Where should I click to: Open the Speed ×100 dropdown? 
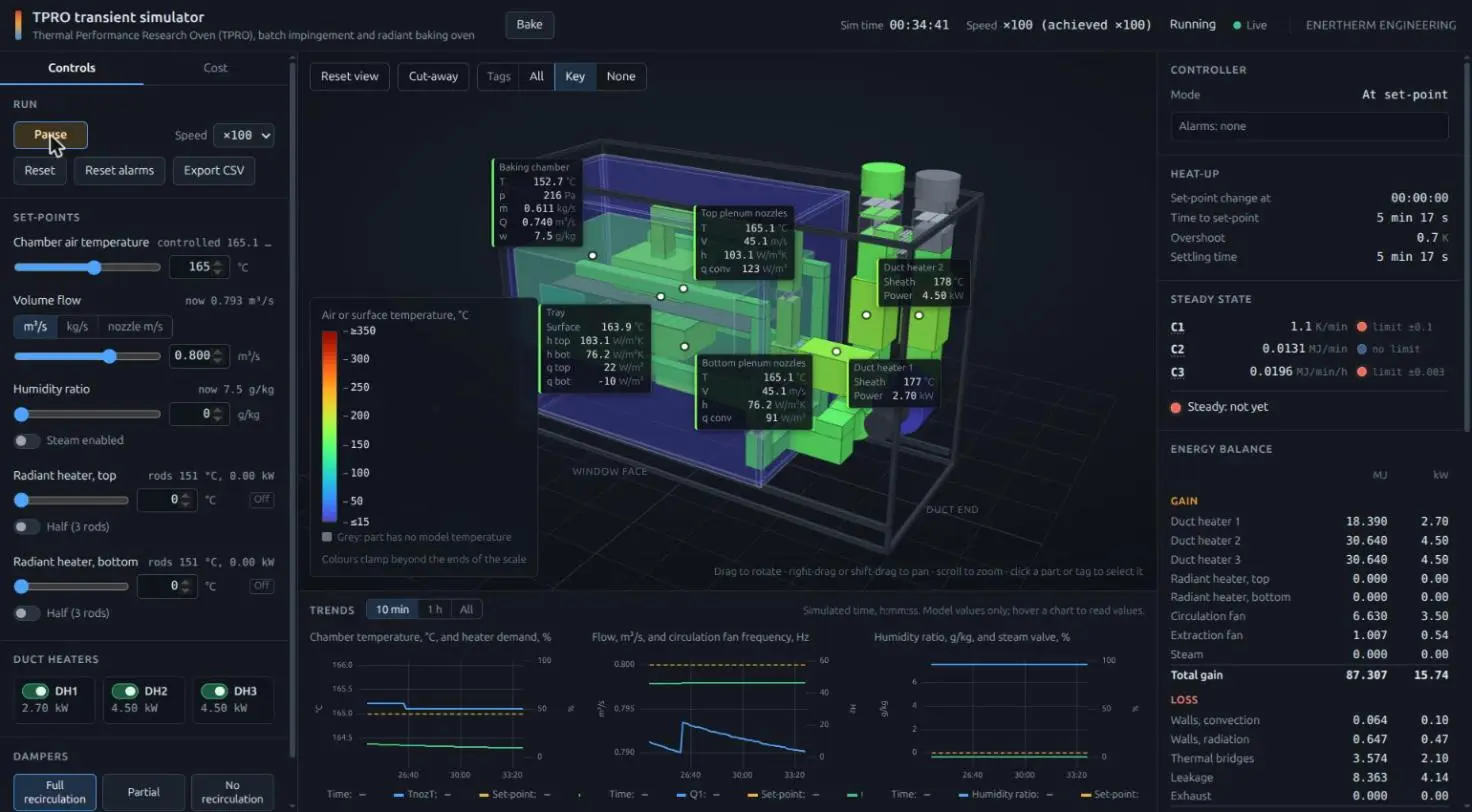244,135
